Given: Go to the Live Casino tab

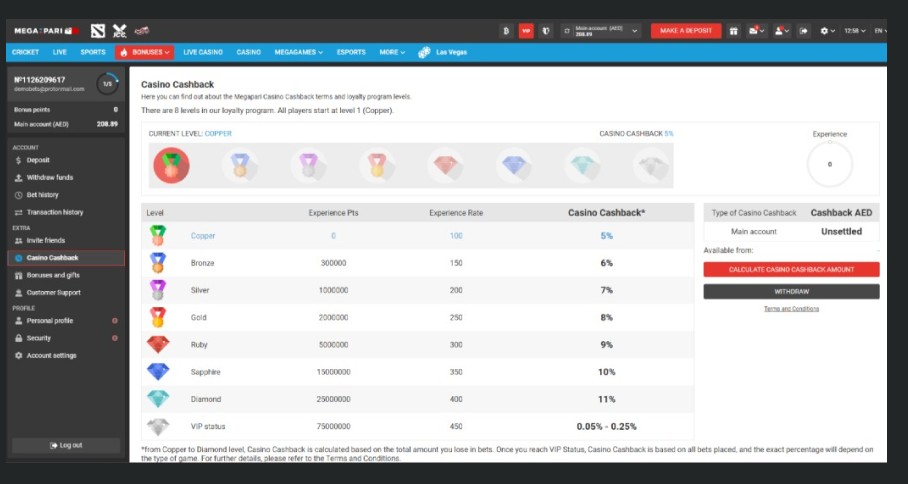Looking at the screenshot, I should [x=203, y=52].
